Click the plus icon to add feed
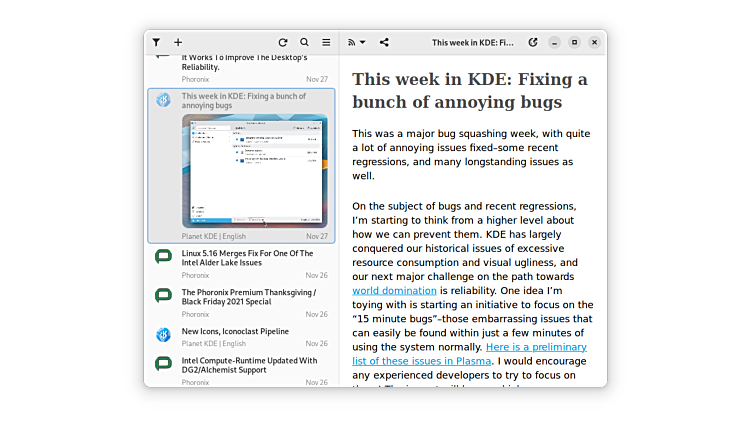The width and height of the screenshot is (752, 423). [x=178, y=43]
